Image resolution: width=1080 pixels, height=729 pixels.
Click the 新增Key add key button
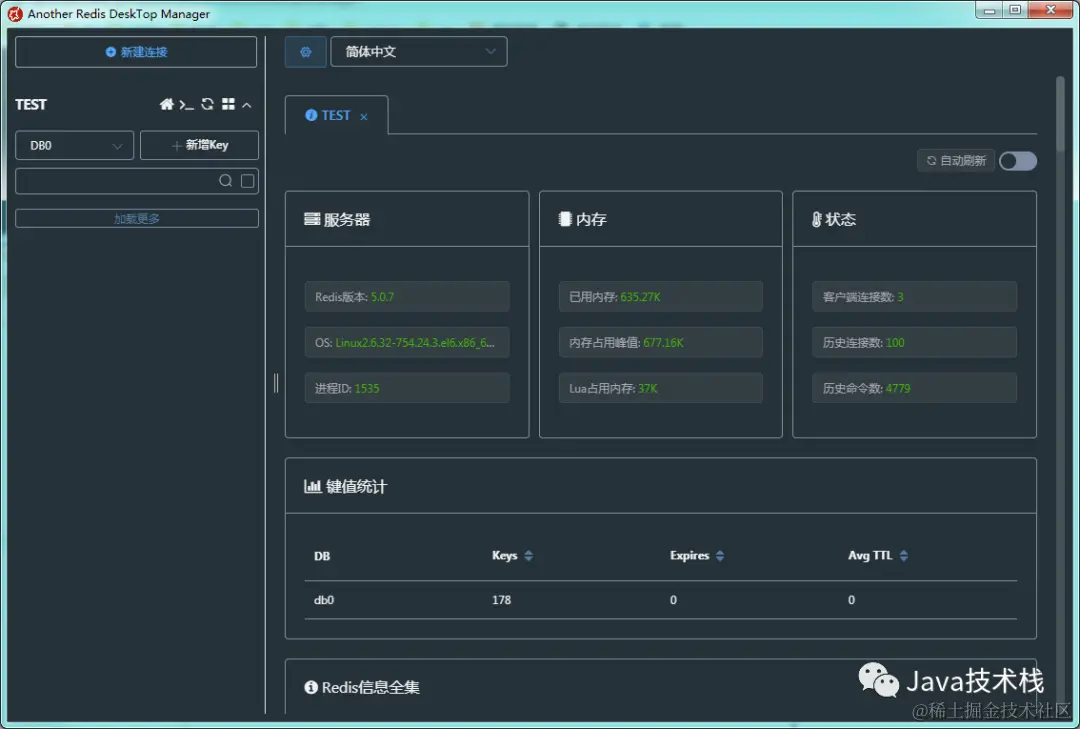click(199, 145)
